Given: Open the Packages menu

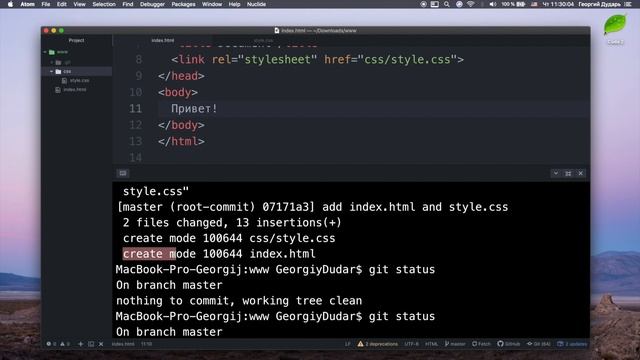Looking at the screenshot, I should click(183, 4).
